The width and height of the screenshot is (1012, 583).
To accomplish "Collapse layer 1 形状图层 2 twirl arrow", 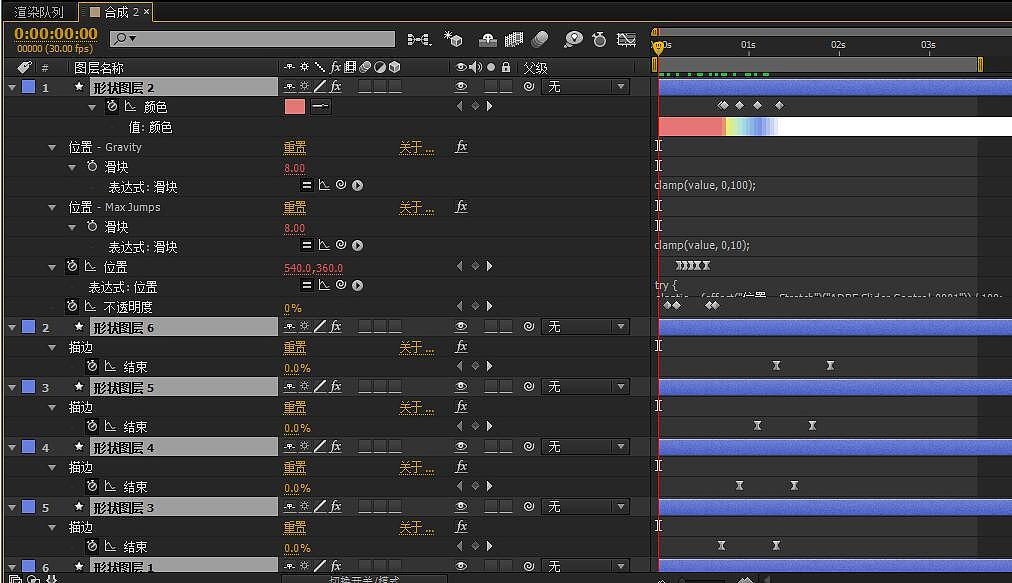I will 12,87.
